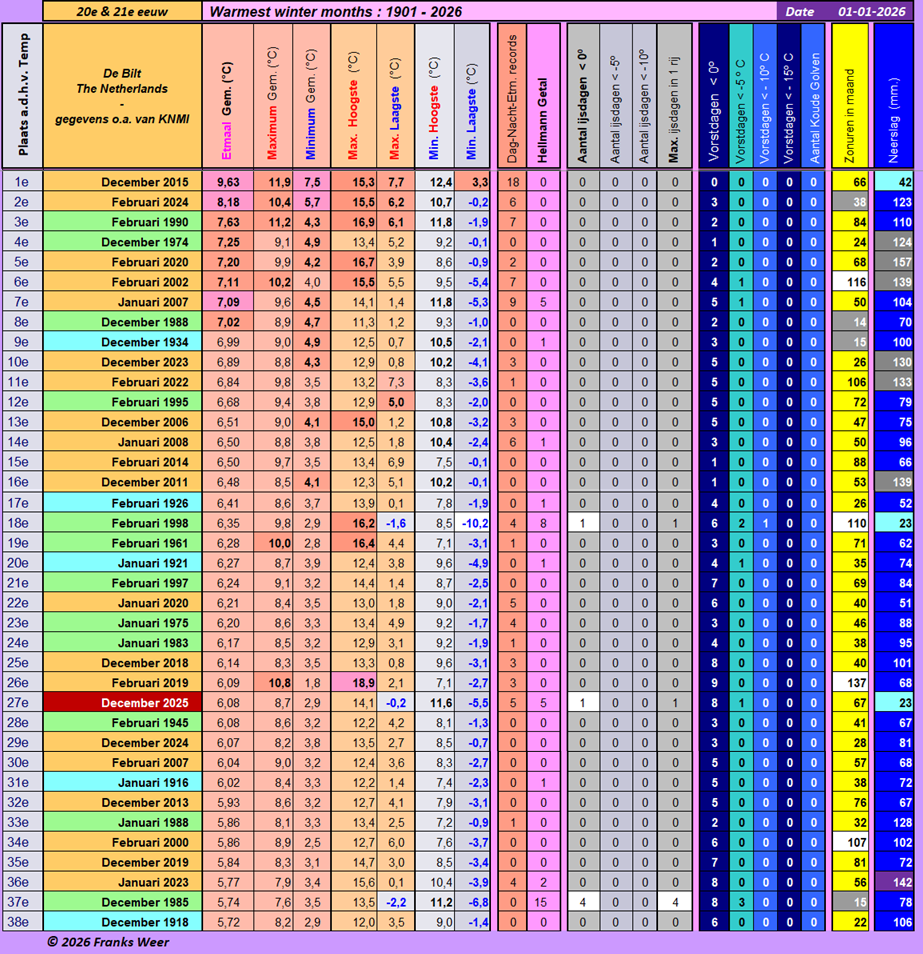923x954 pixels.
Task: Click the 'Vorstdagen < 0°C' column header
Action: click(713, 96)
